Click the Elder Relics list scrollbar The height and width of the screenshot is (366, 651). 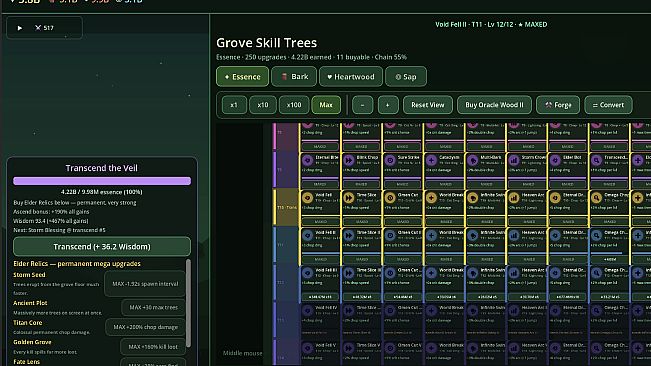click(x=188, y=304)
